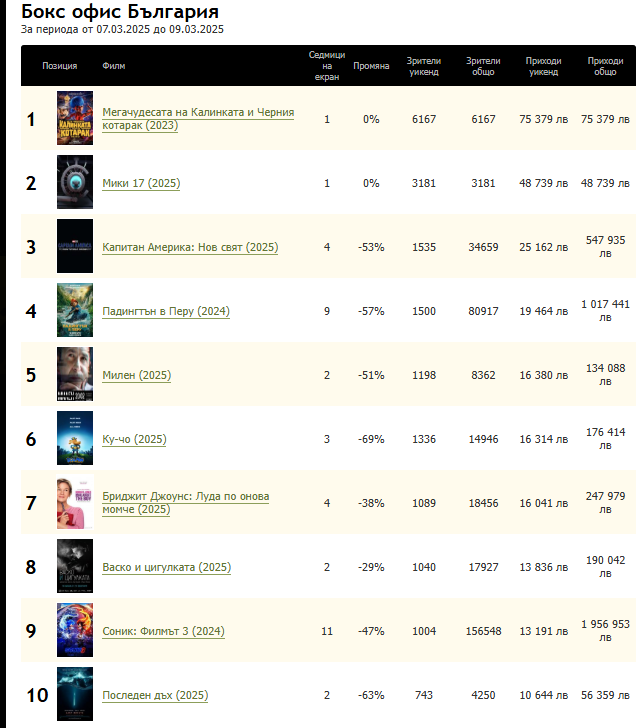This screenshot has width=637, height=728.
Task: Open the Mickey 17 poster thumbnail
Action: pos(75,183)
